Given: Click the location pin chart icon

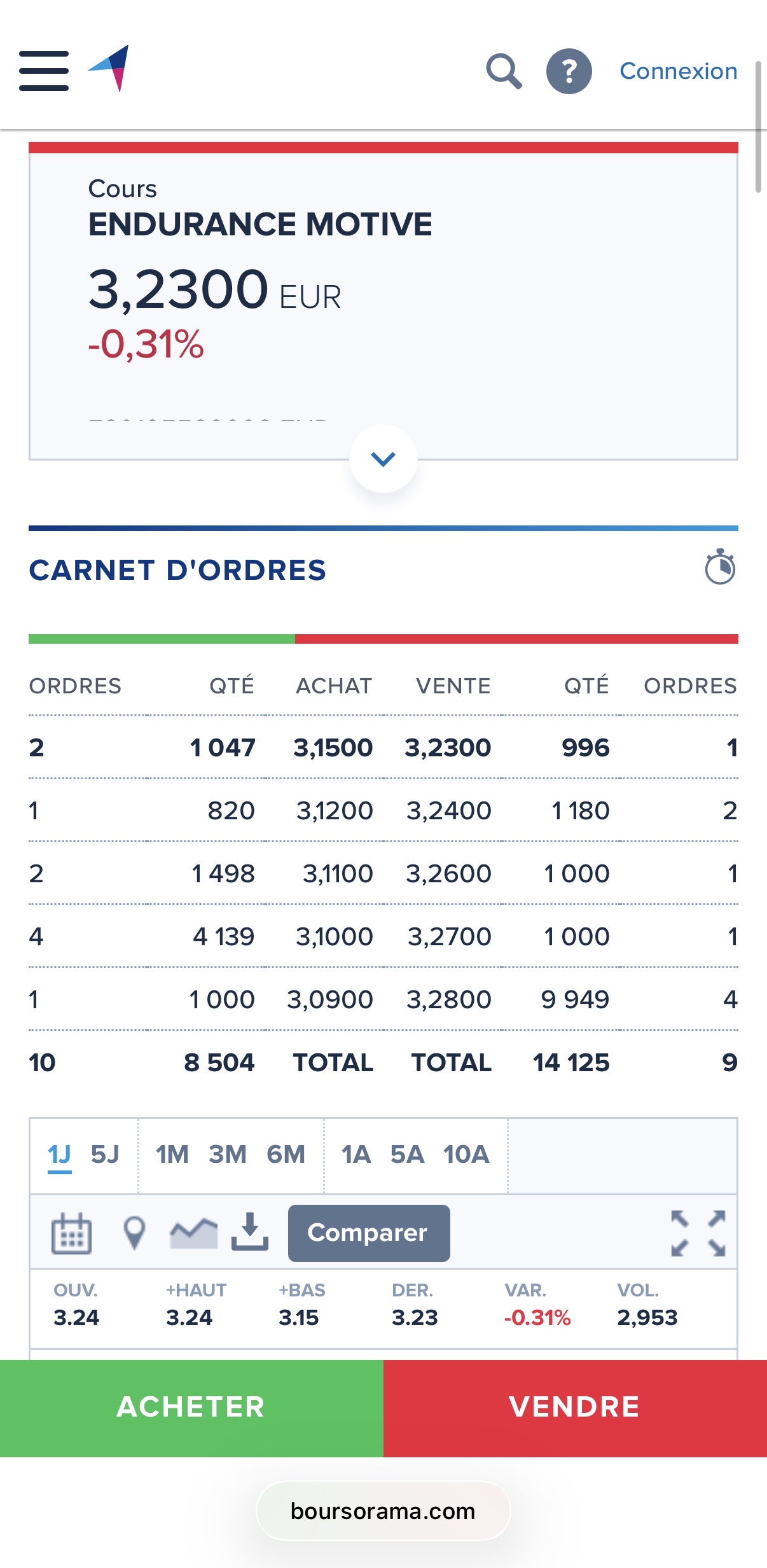Looking at the screenshot, I should click(134, 1233).
